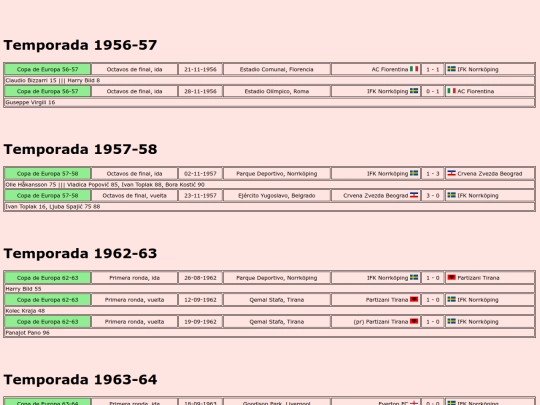Click the Yugoslav flag in the 23-11-1957 row
The height and width of the screenshot is (405, 540).
(x=414, y=195)
